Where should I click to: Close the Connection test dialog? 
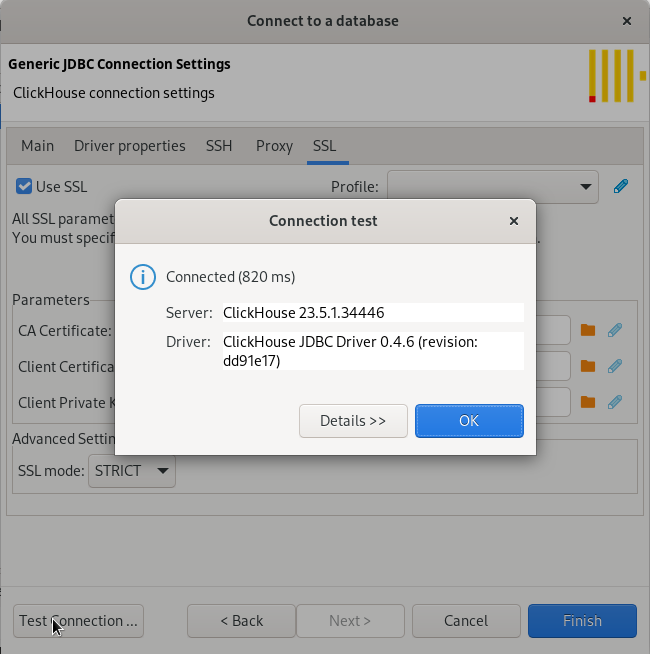(514, 221)
